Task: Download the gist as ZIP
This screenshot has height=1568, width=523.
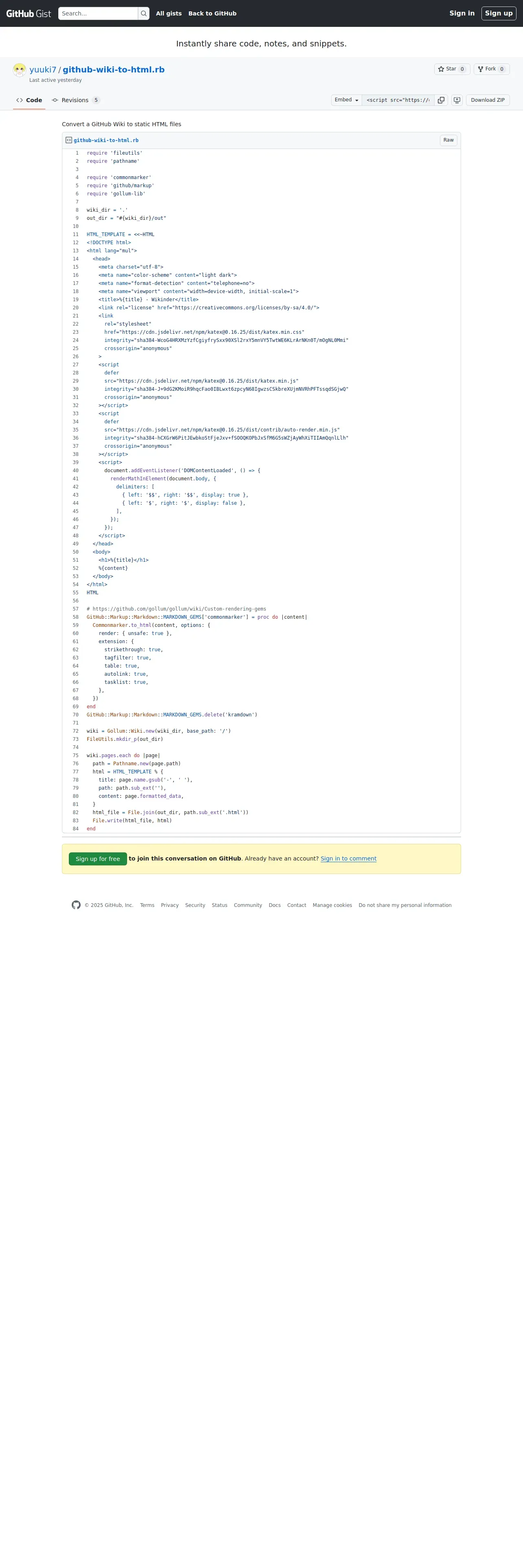Action: (x=488, y=100)
